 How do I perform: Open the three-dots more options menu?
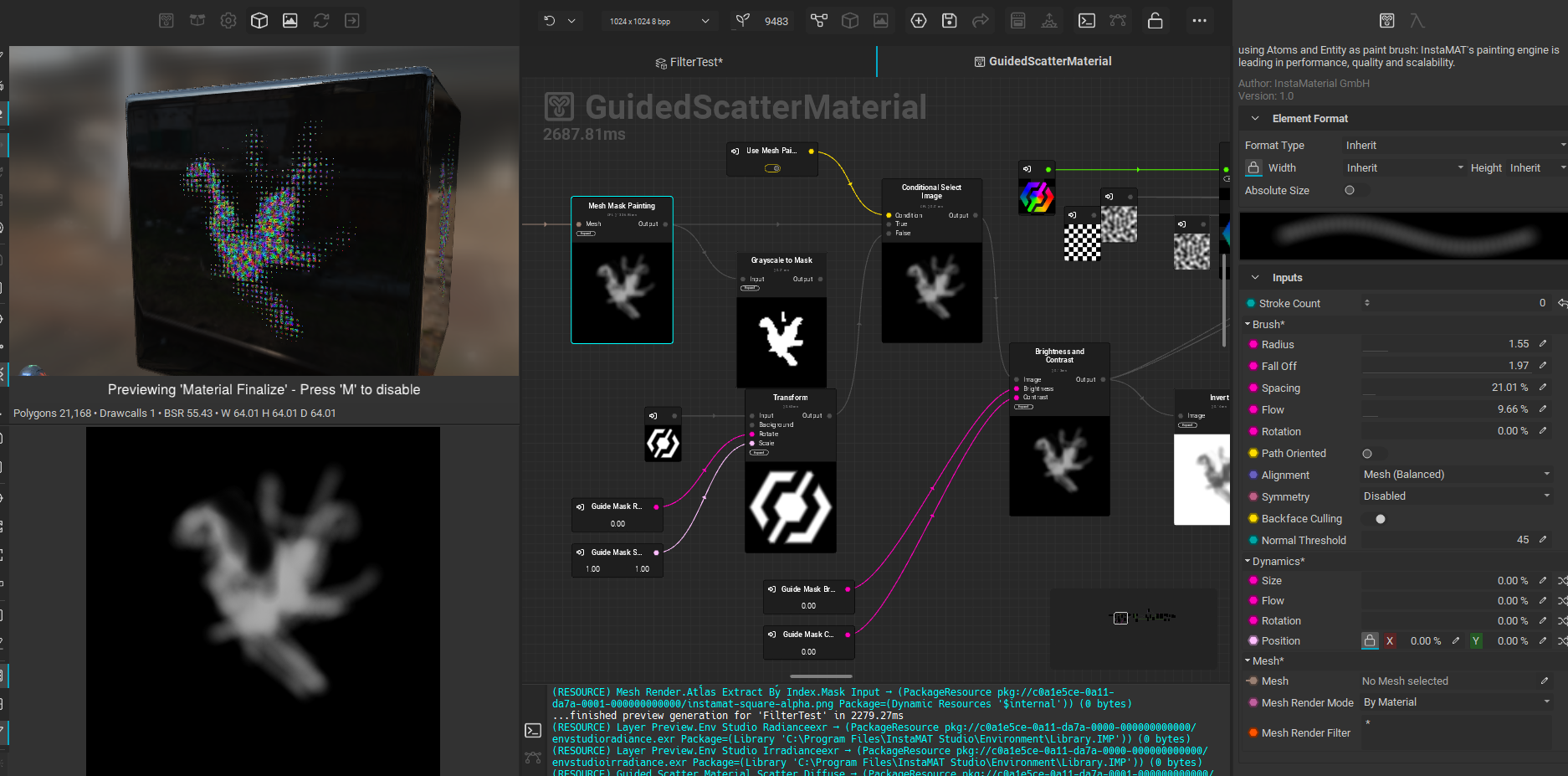pyautogui.click(x=1199, y=21)
